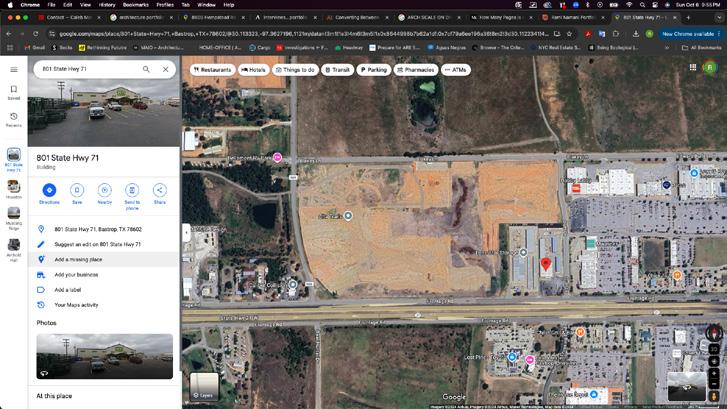This screenshot has width=727, height=409.
Task: Click Add your business
Action: tap(103, 275)
